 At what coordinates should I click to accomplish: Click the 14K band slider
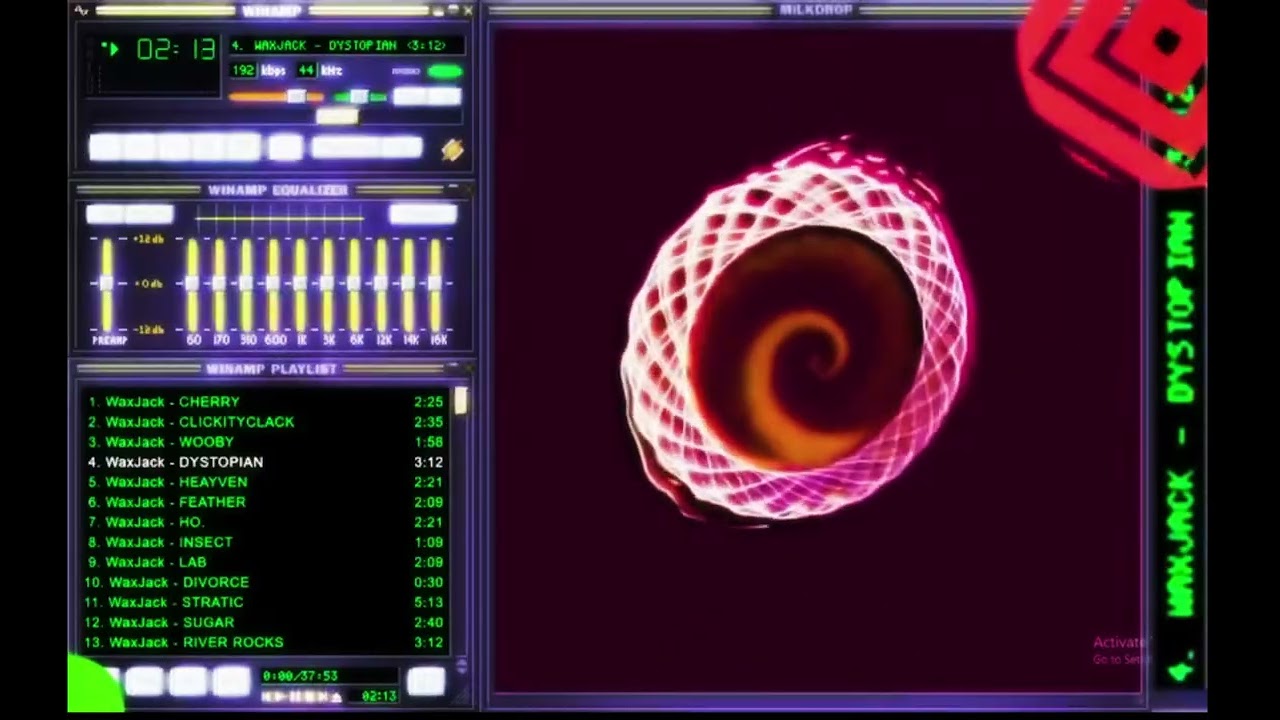tap(409, 284)
